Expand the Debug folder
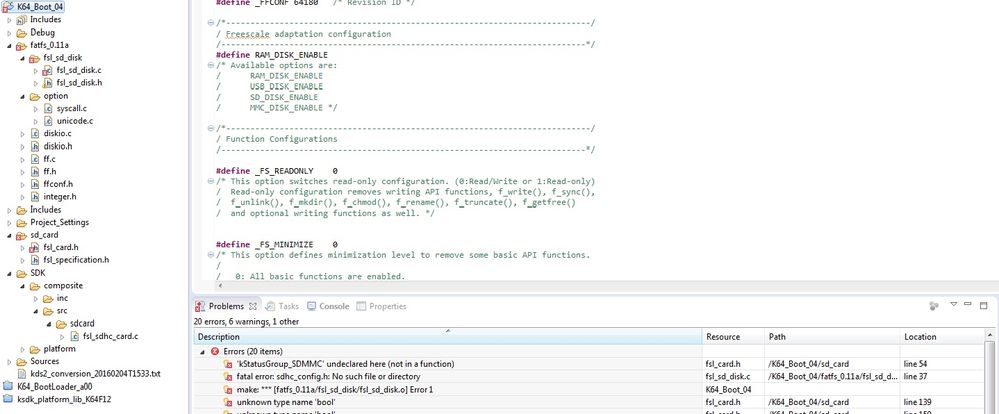The image size is (999, 414). pos(10,32)
